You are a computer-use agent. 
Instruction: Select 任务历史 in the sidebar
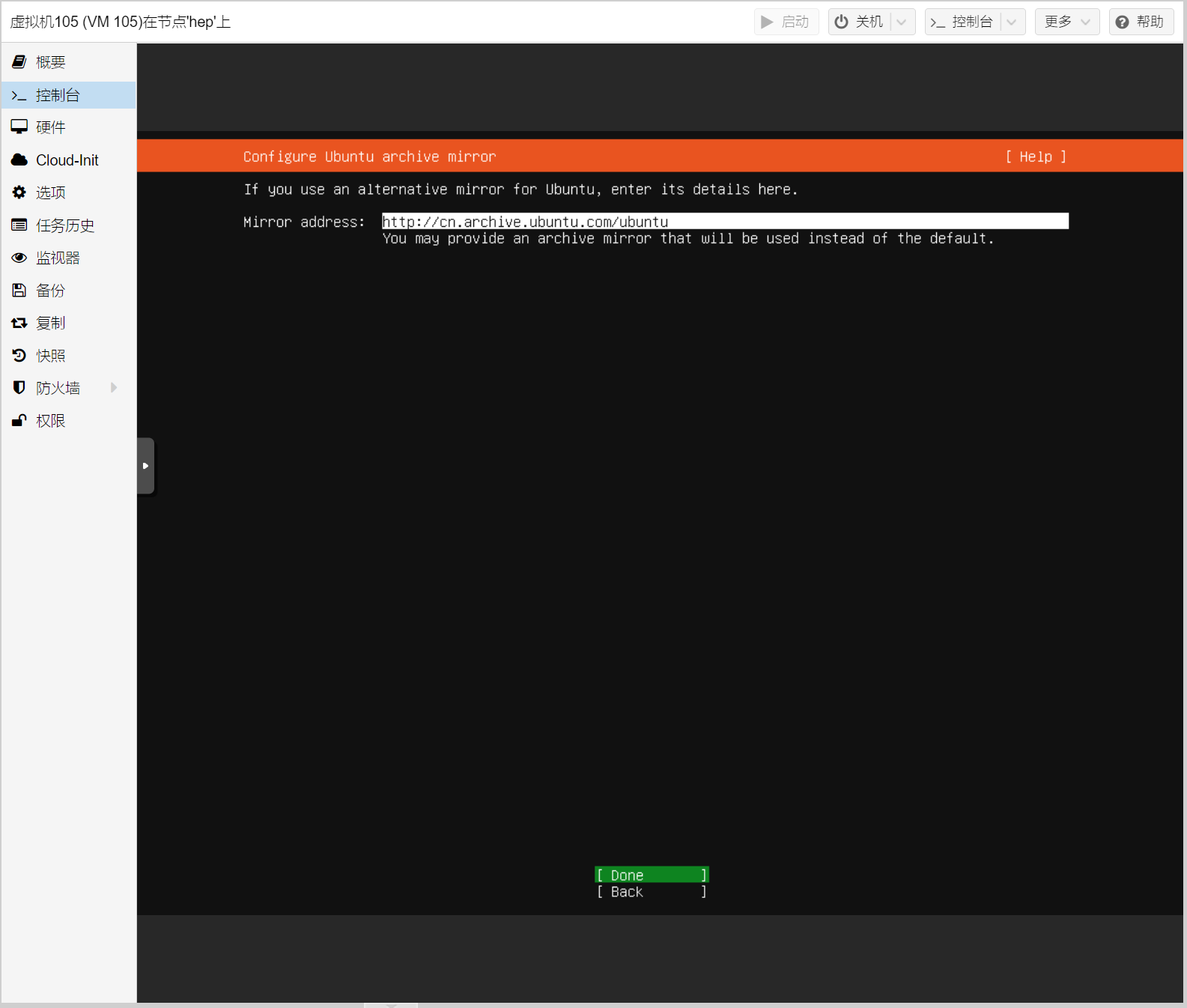point(65,225)
